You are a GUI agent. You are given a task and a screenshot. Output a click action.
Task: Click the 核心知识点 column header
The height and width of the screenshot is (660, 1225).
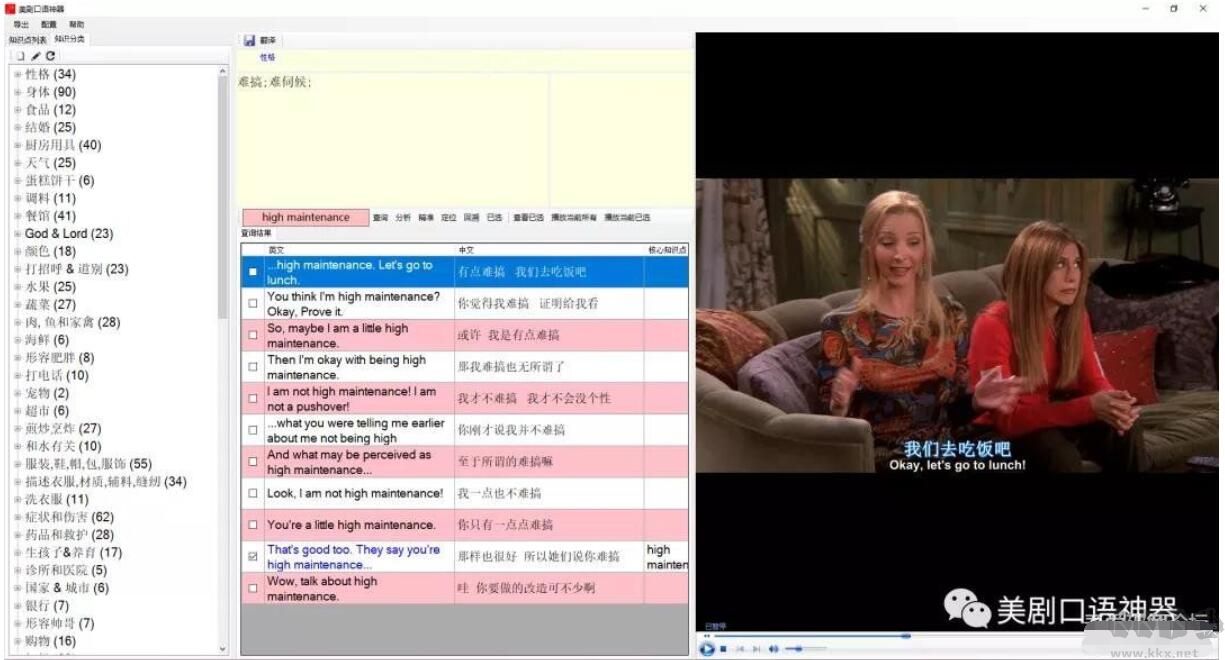pos(667,249)
